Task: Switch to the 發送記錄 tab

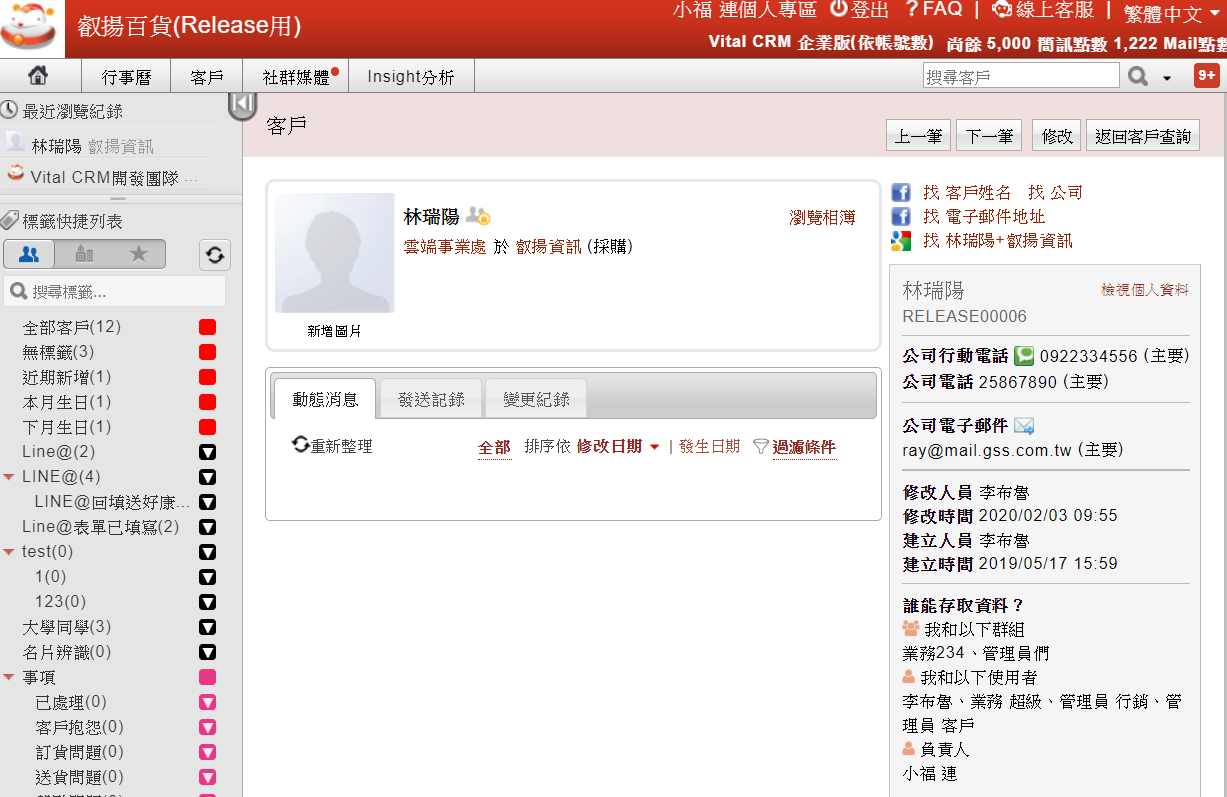Action: coord(431,399)
